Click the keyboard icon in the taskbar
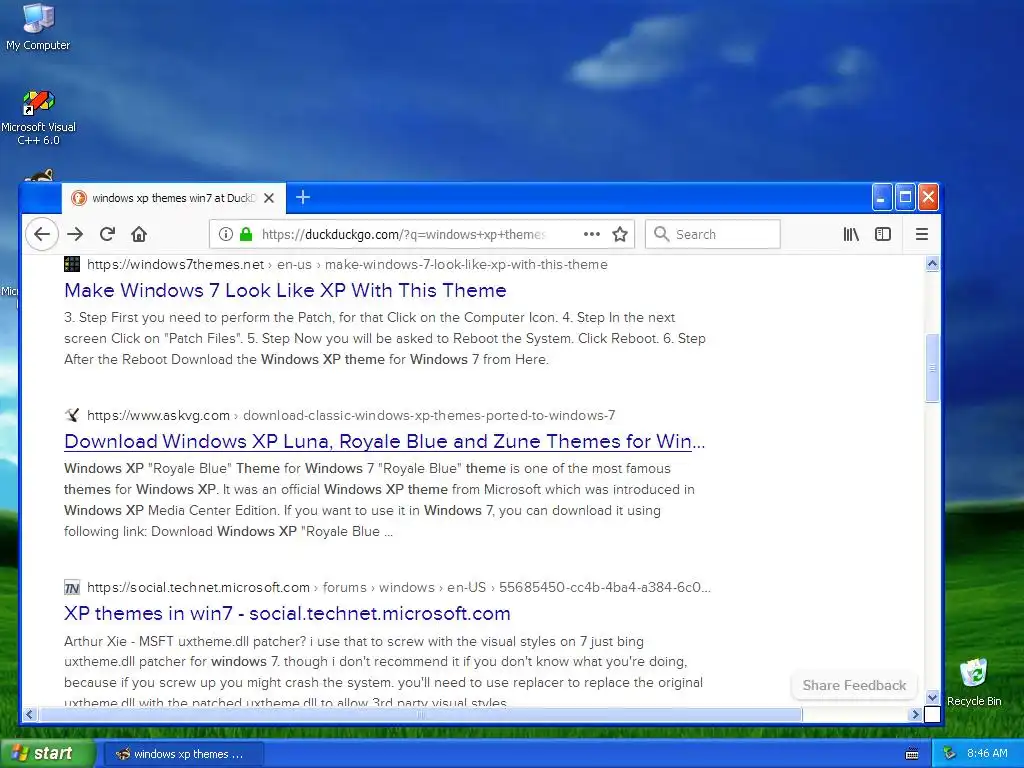Image resolution: width=1024 pixels, height=768 pixels. tap(912, 754)
